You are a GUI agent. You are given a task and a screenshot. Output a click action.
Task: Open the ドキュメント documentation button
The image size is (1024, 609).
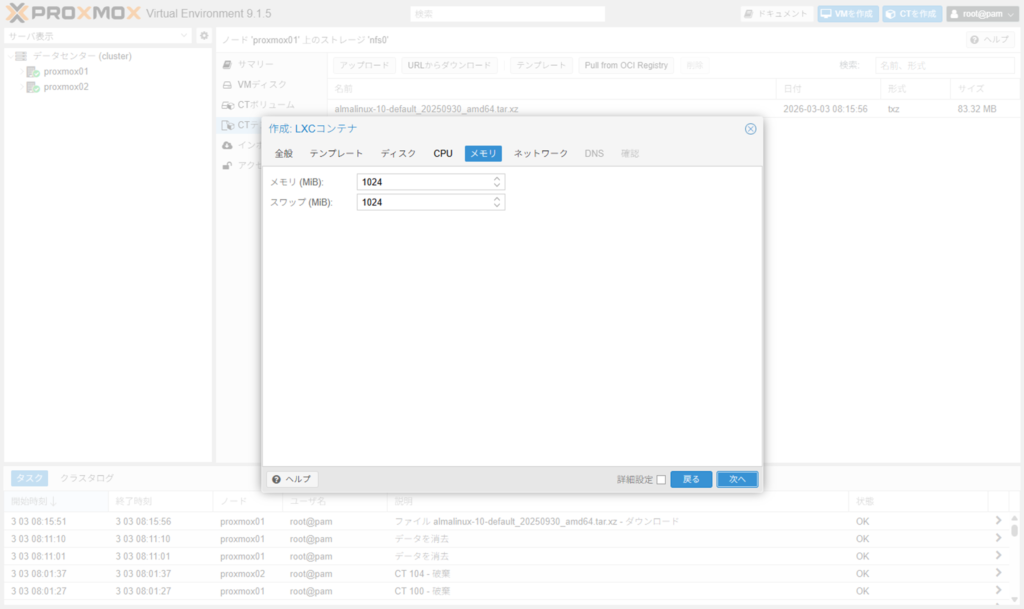(776, 14)
